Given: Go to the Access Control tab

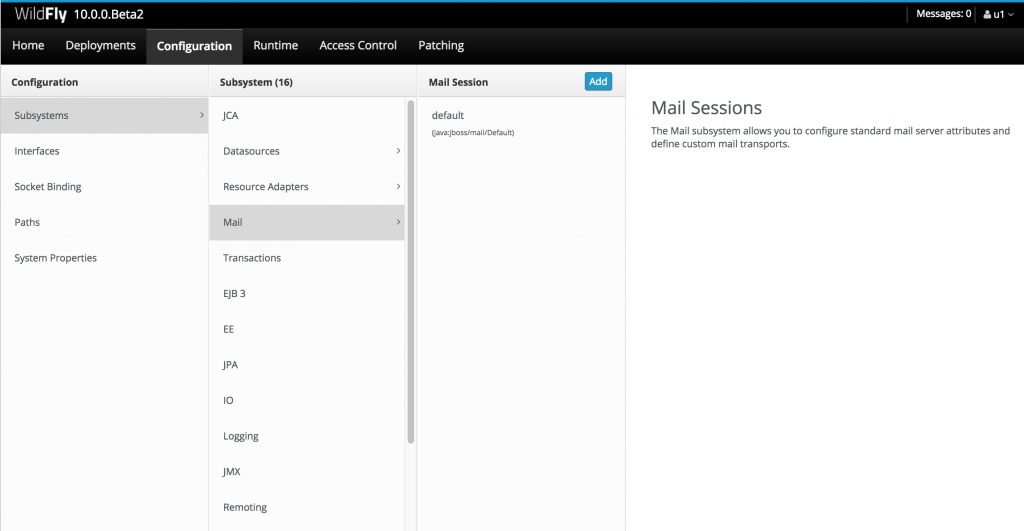Looking at the screenshot, I should tap(358, 45).
